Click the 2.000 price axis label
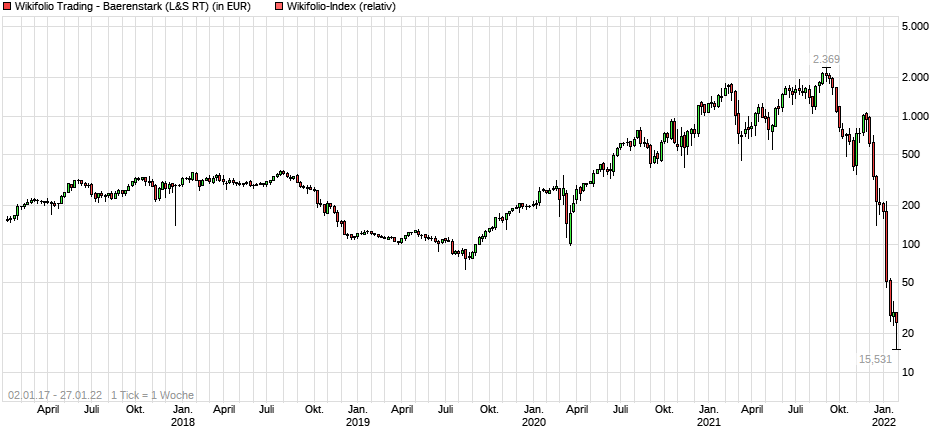The height and width of the screenshot is (435, 940). point(915,77)
